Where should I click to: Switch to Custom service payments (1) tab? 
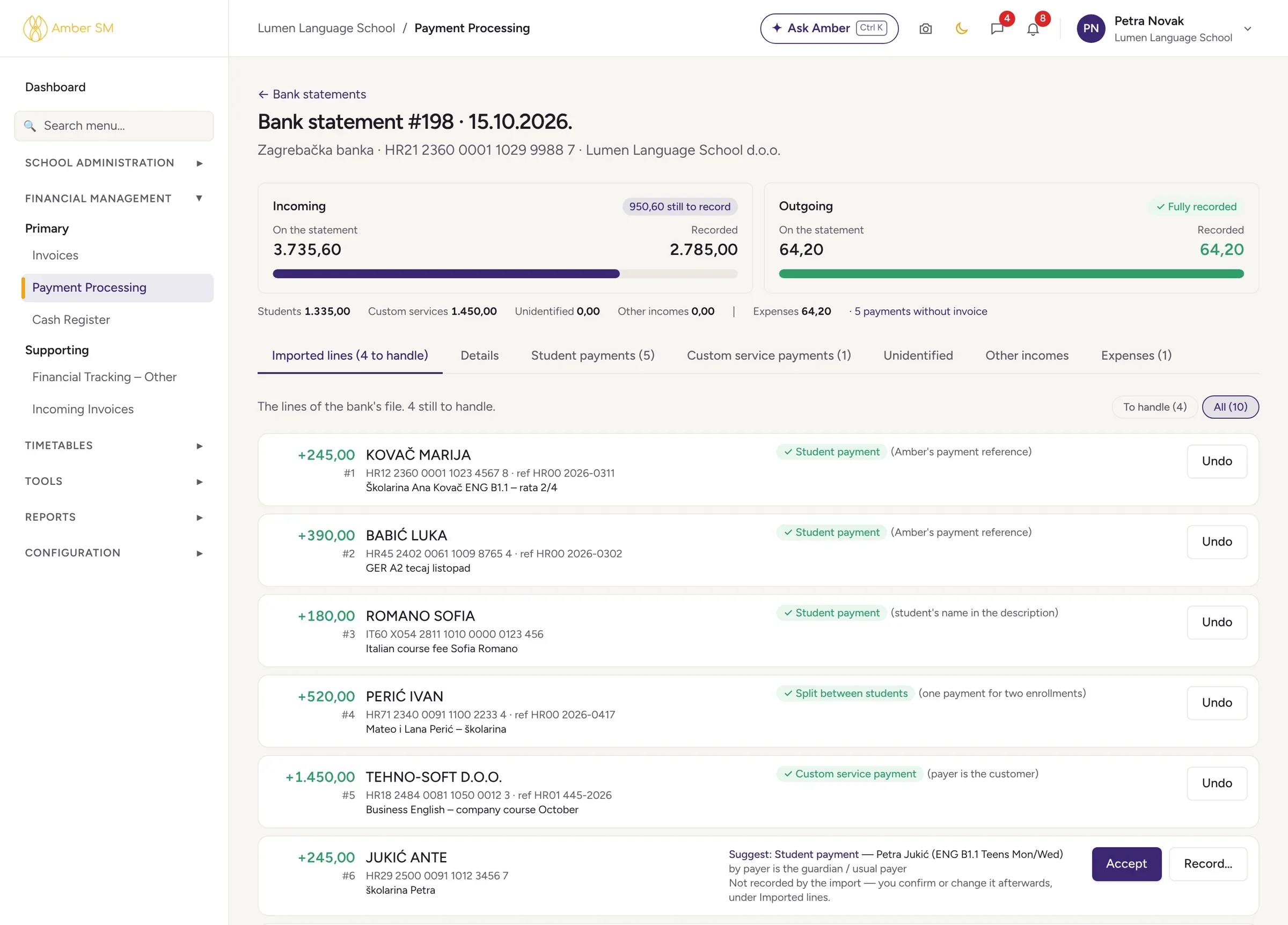click(769, 356)
